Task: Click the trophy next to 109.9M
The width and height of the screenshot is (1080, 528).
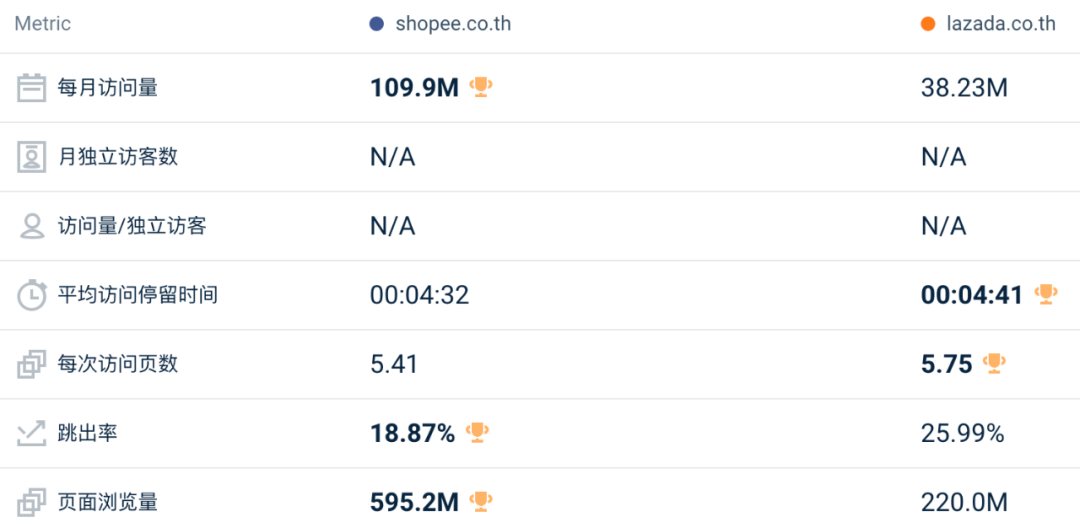Action: pos(481,87)
